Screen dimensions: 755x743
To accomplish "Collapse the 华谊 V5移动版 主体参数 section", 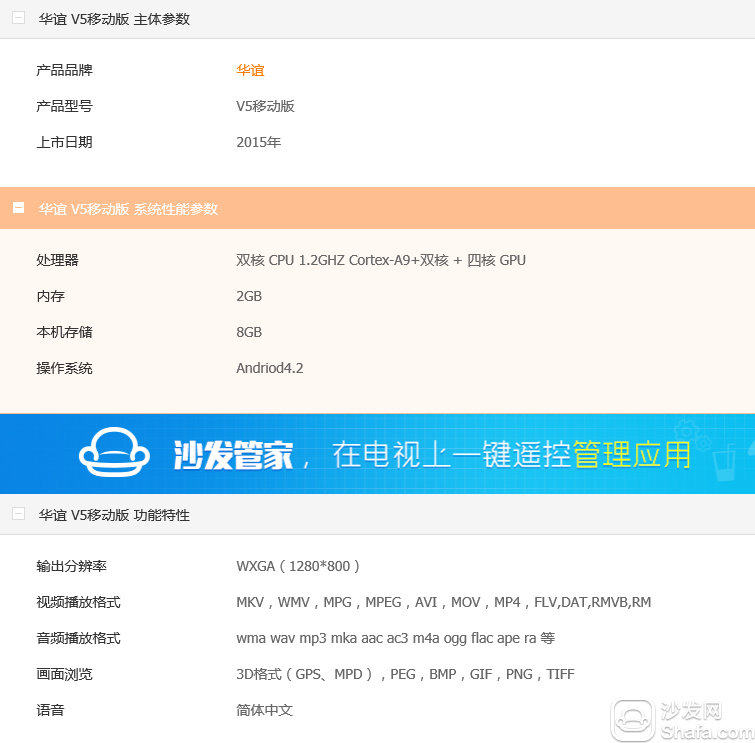I will pyautogui.click(x=18, y=18).
